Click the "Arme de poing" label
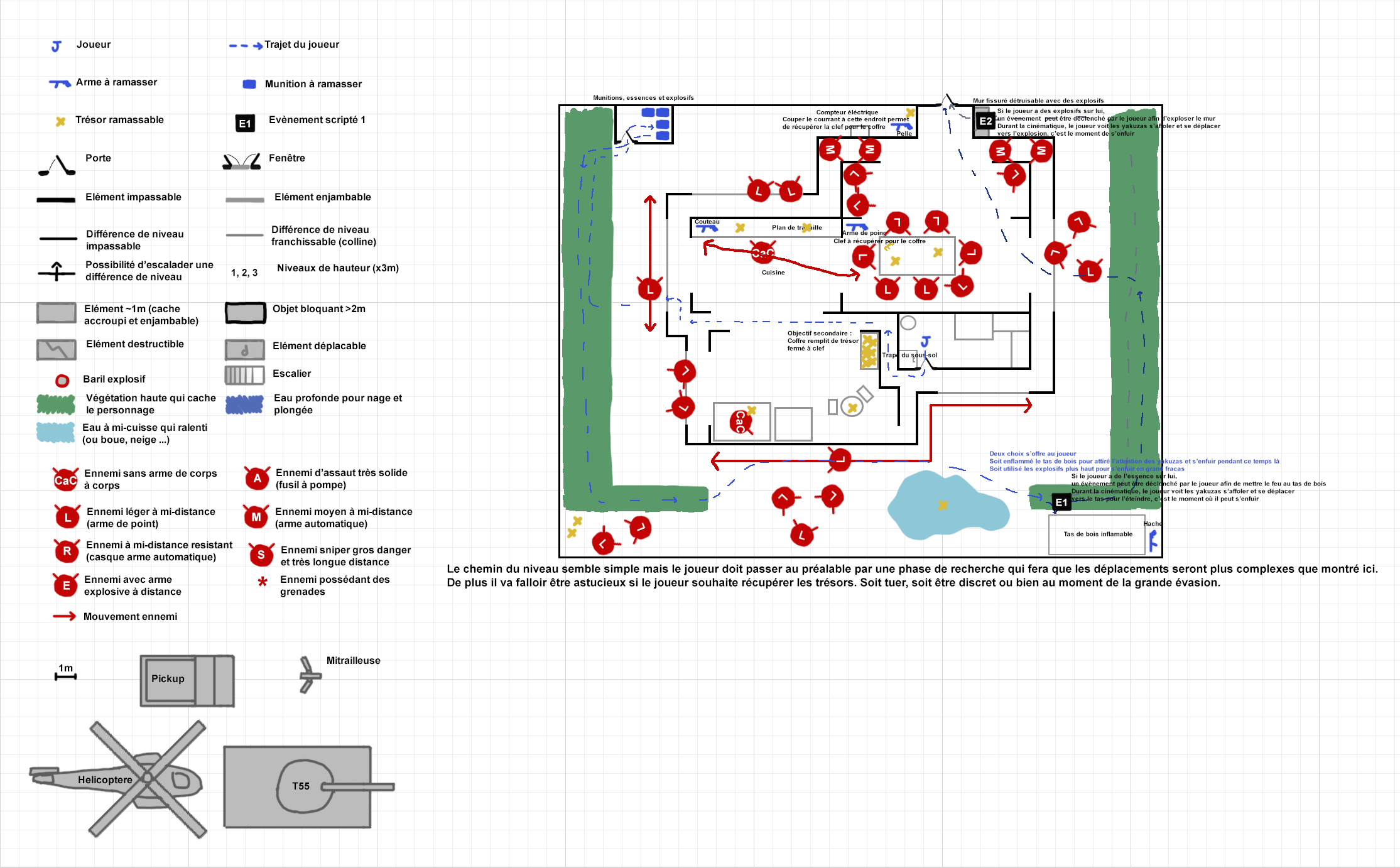 [x=865, y=233]
